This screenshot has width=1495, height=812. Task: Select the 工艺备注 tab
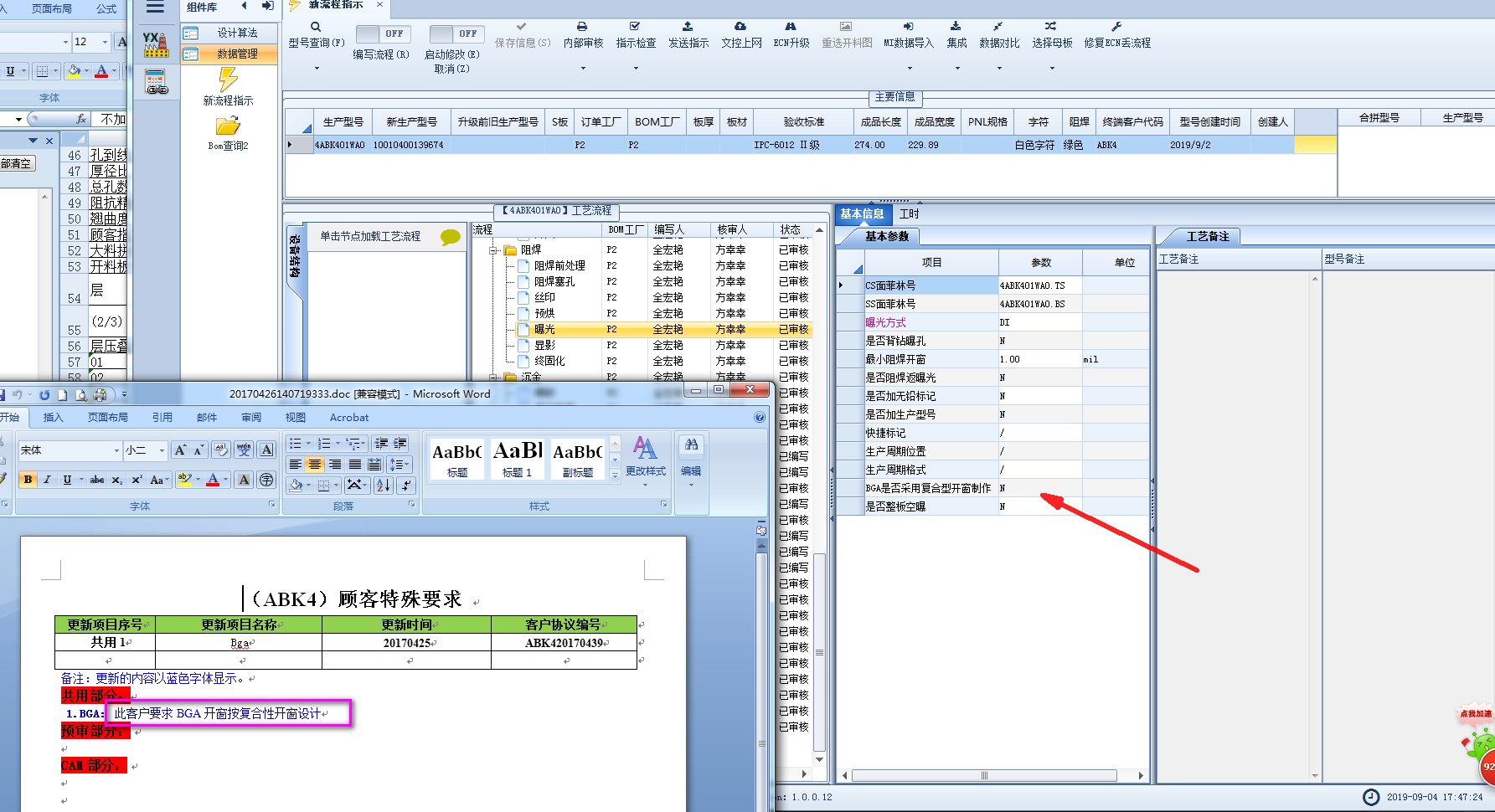(1207, 237)
